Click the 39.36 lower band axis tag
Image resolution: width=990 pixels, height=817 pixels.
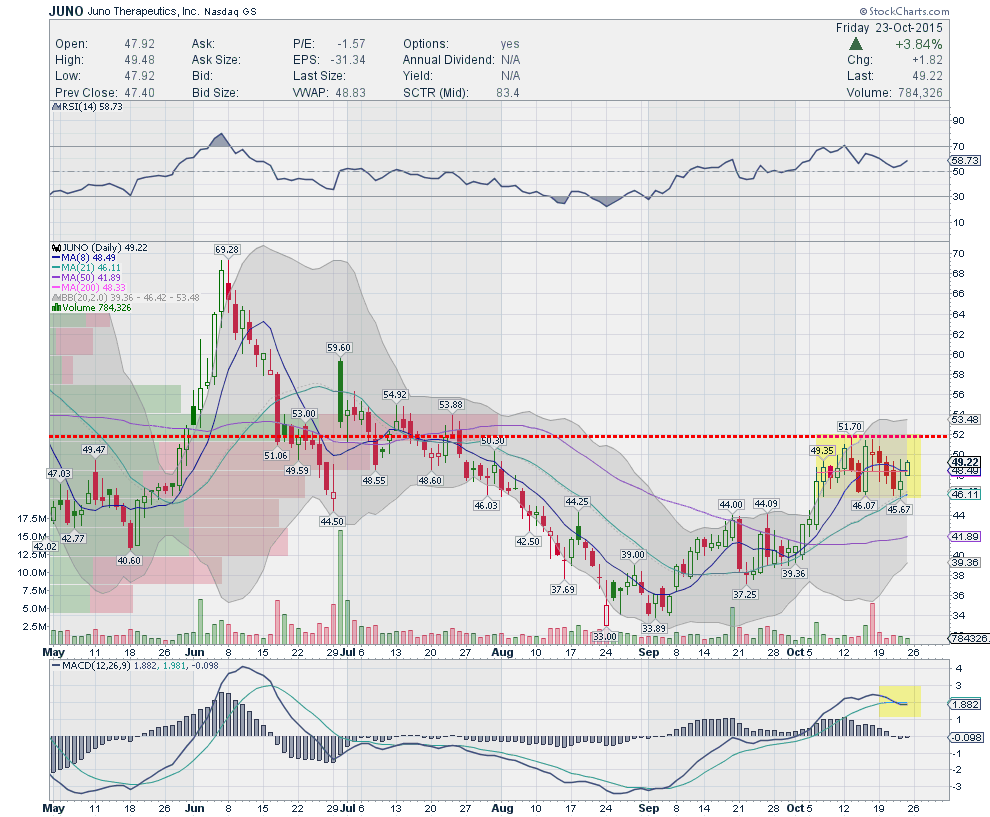click(x=965, y=562)
